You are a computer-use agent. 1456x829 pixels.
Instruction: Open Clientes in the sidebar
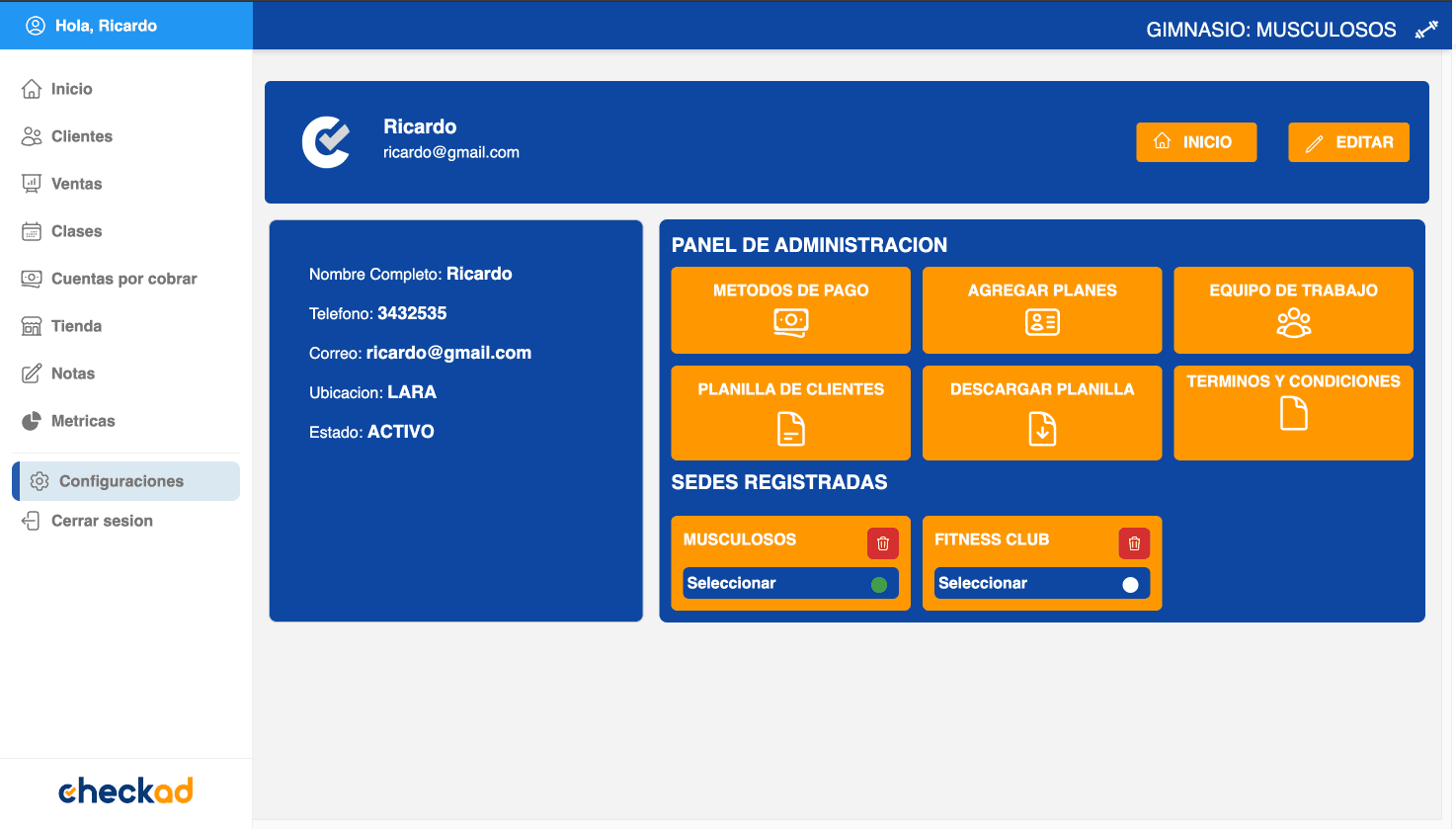[81, 136]
